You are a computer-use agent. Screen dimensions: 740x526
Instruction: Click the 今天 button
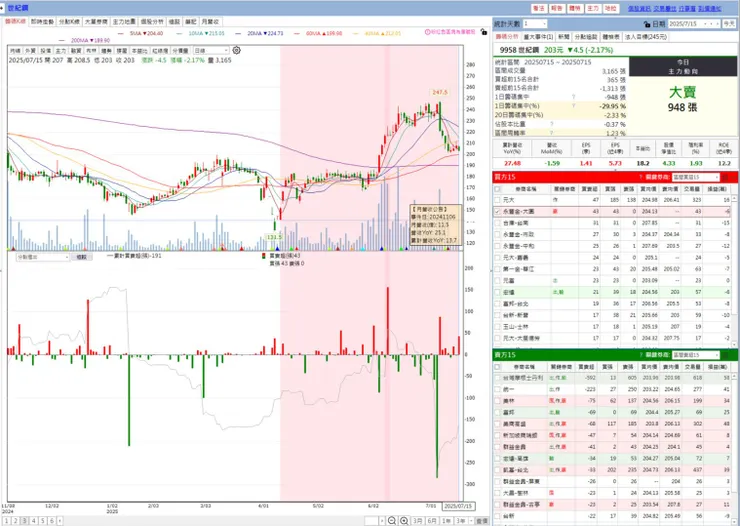pos(728,24)
